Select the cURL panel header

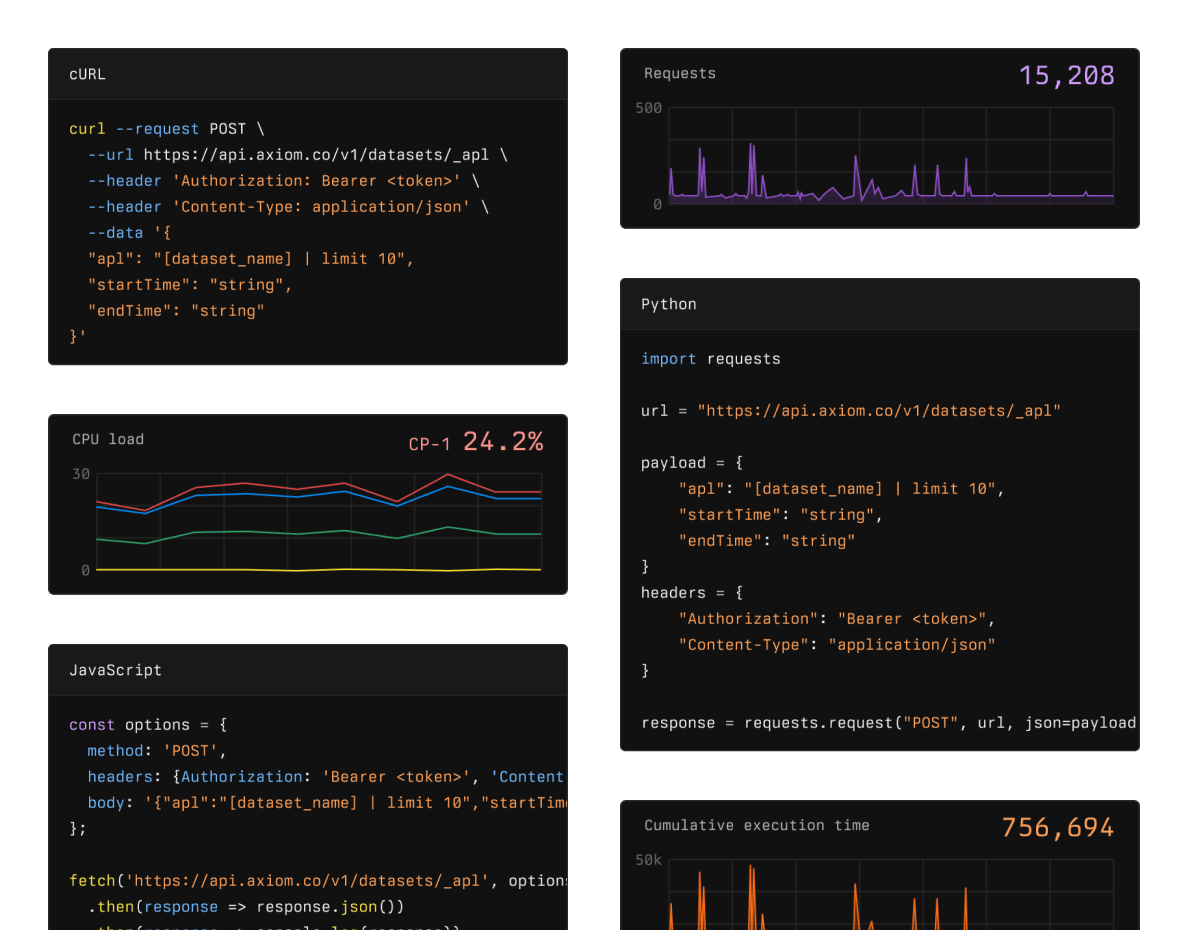[x=87, y=74]
